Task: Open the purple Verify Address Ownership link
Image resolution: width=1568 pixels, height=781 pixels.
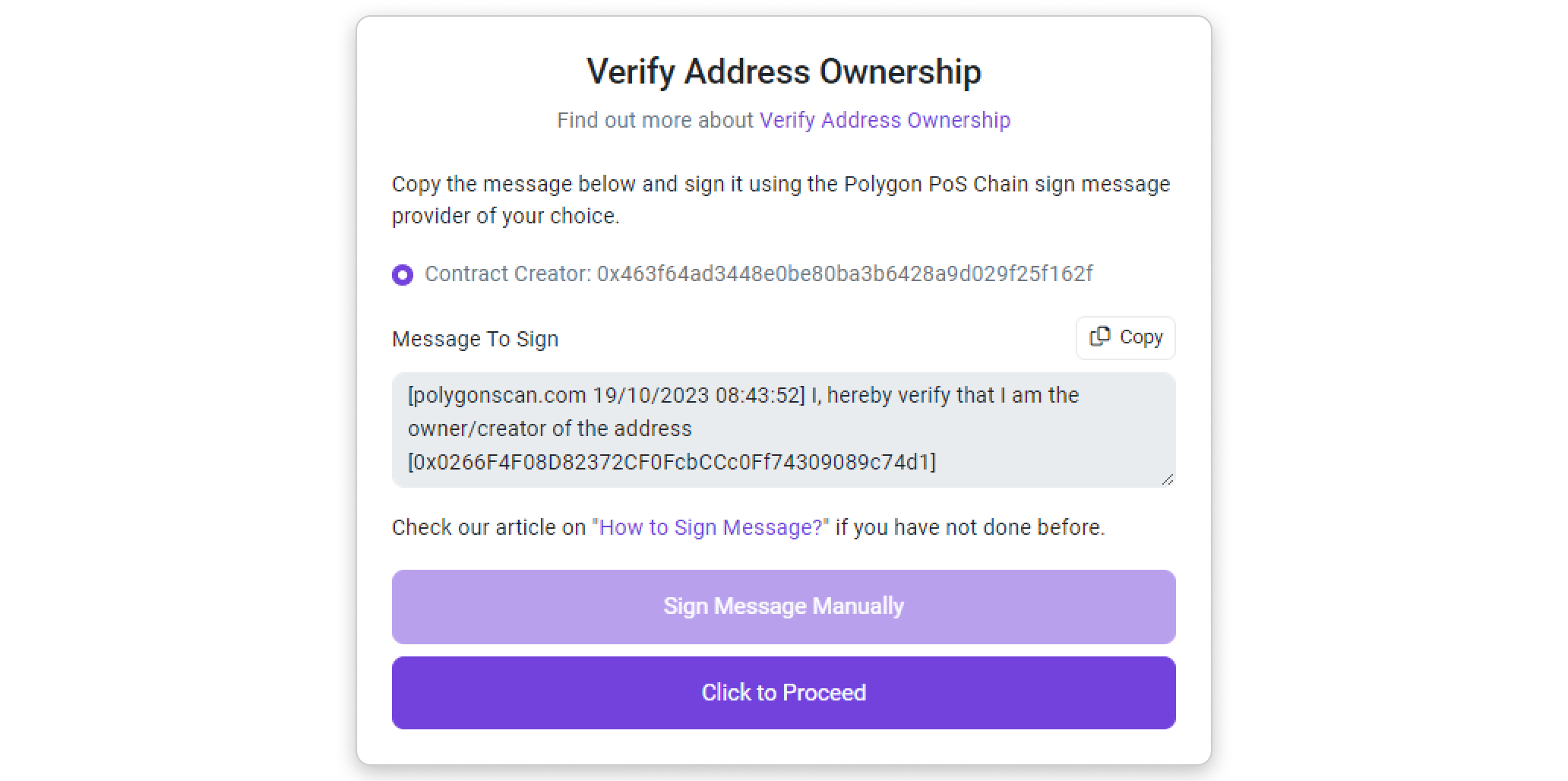Action: (x=885, y=120)
